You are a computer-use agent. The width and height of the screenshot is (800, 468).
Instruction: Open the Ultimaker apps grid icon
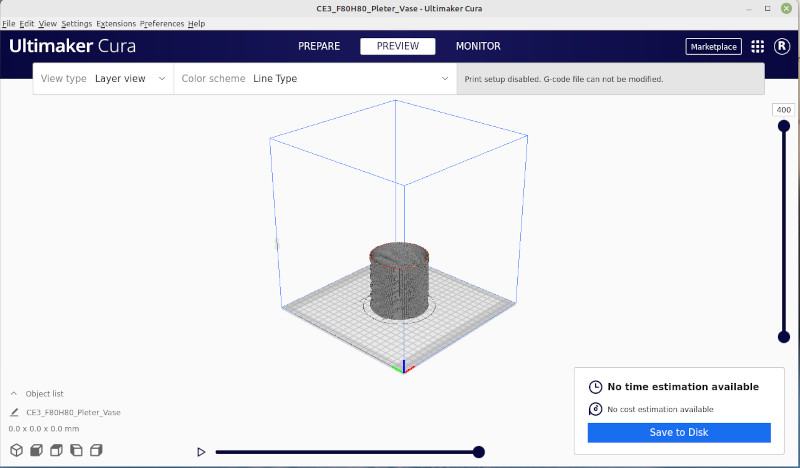757,46
